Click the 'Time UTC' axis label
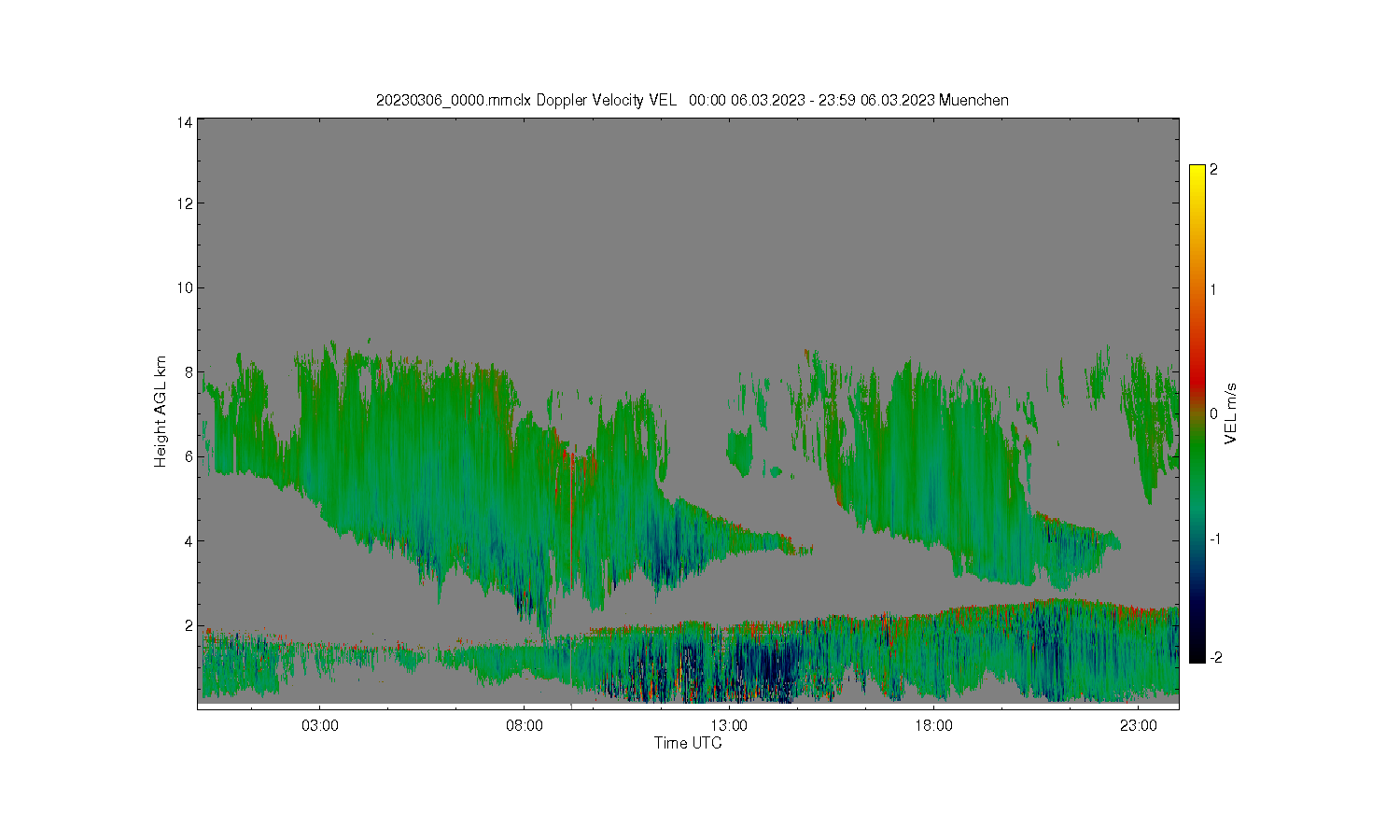1400x840 pixels. coord(688,744)
